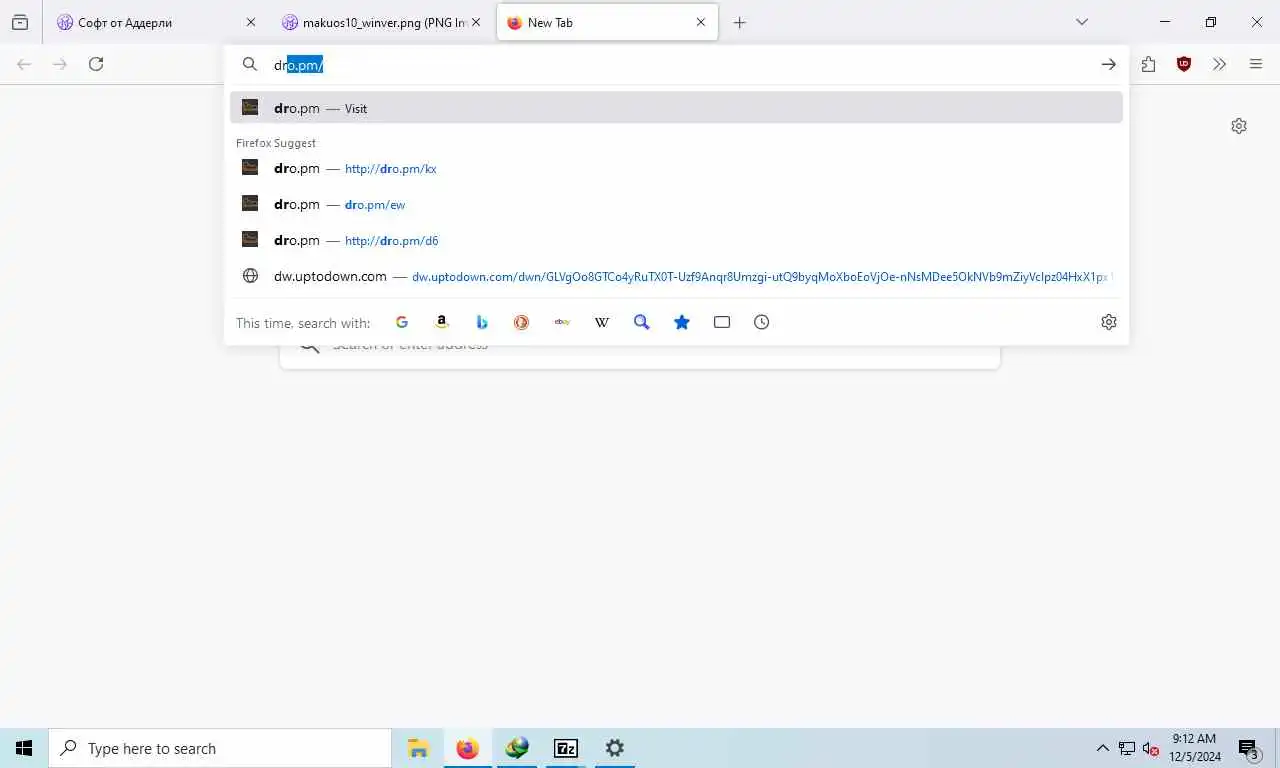The height and width of the screenshot is (768, 1280).
Task: Open a new tab with plus button
Action: coord(739,22)
